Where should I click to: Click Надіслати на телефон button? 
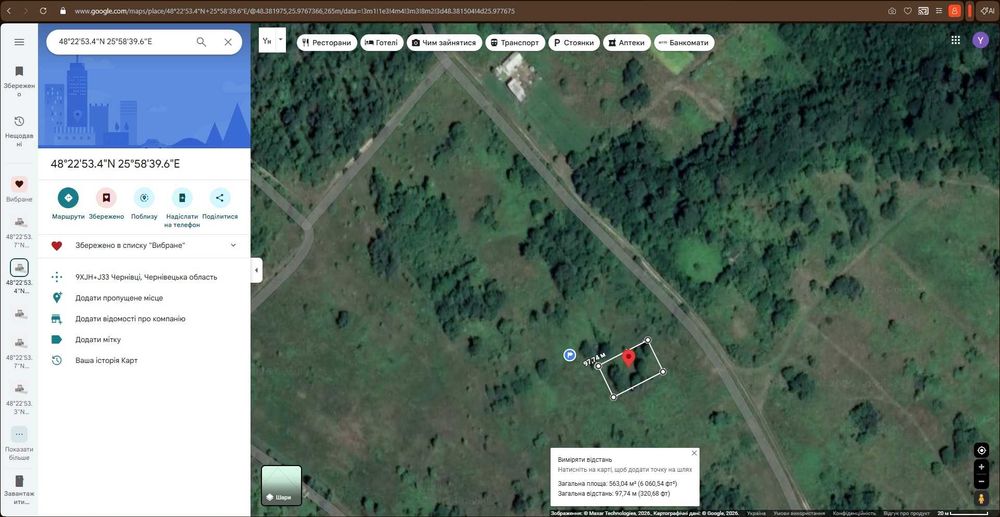tap(182, 208)
